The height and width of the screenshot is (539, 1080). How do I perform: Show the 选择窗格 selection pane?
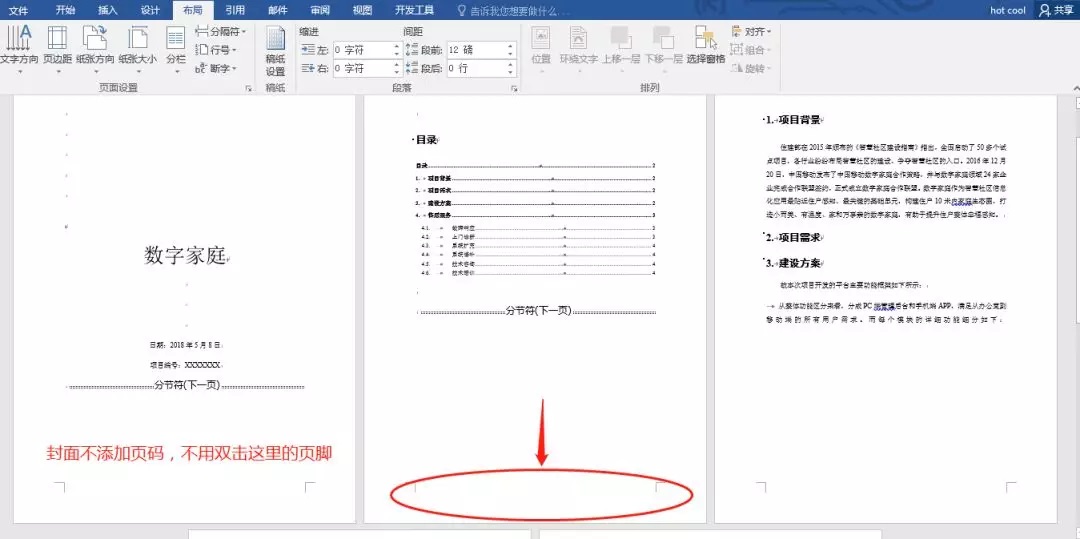click(706, 45)
